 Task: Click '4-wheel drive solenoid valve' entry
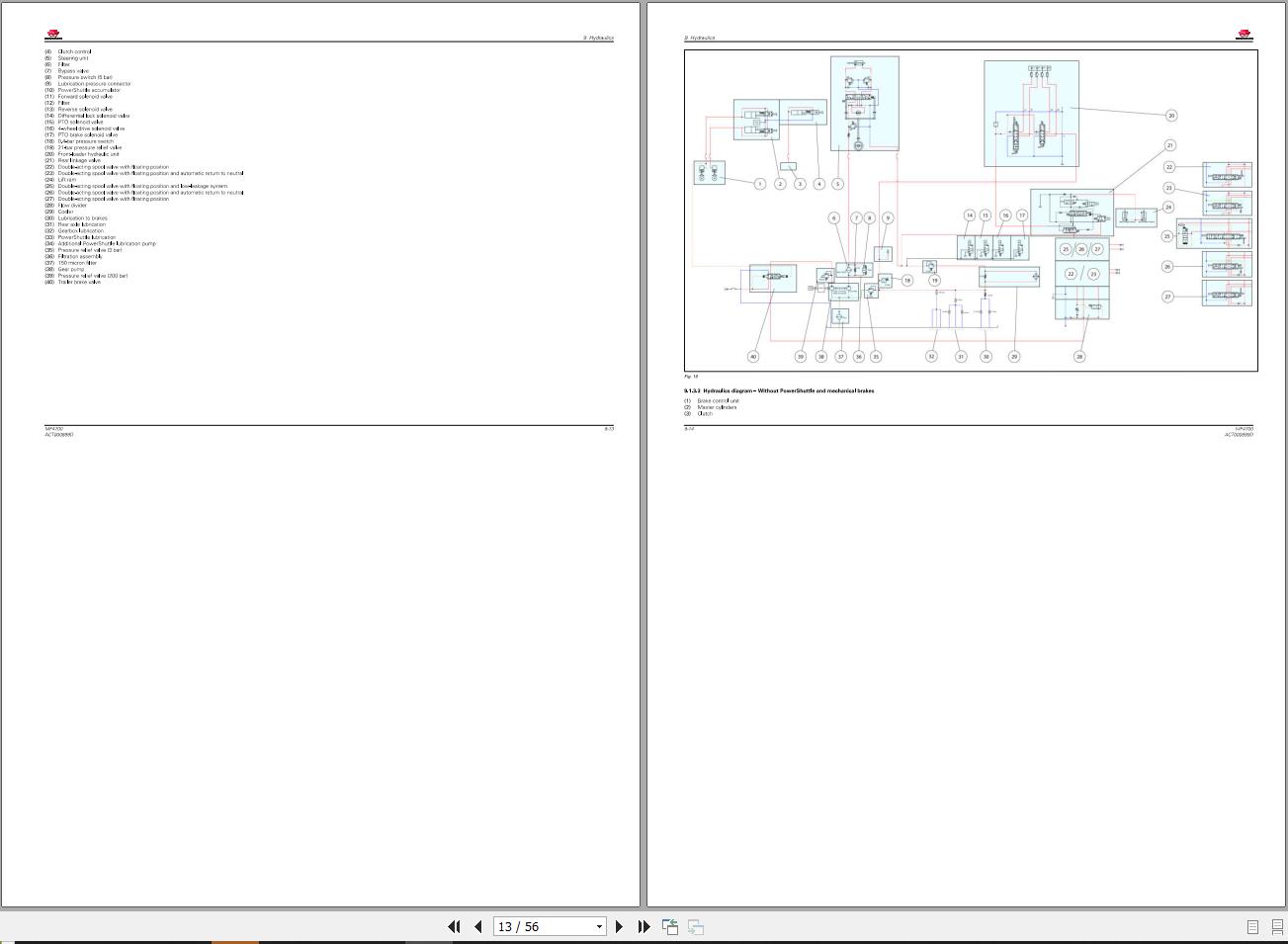click(91, 129)
